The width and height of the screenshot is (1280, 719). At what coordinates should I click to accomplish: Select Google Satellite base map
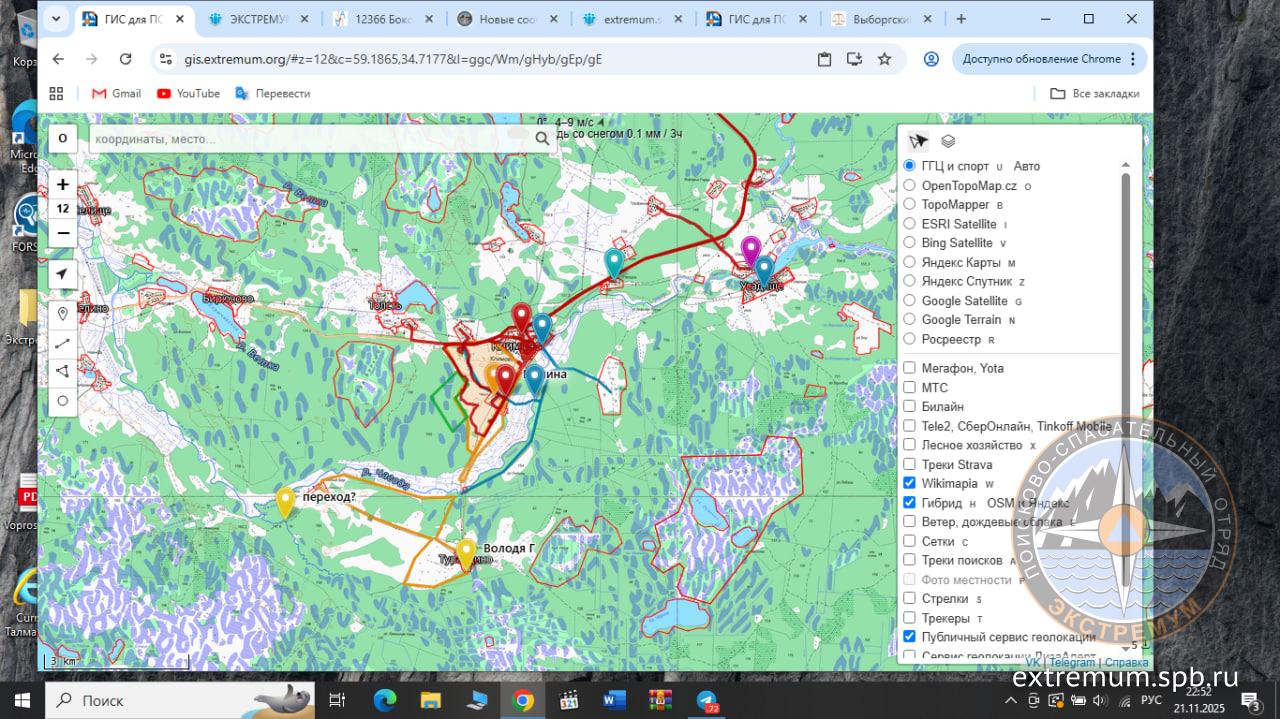(909, 301)
